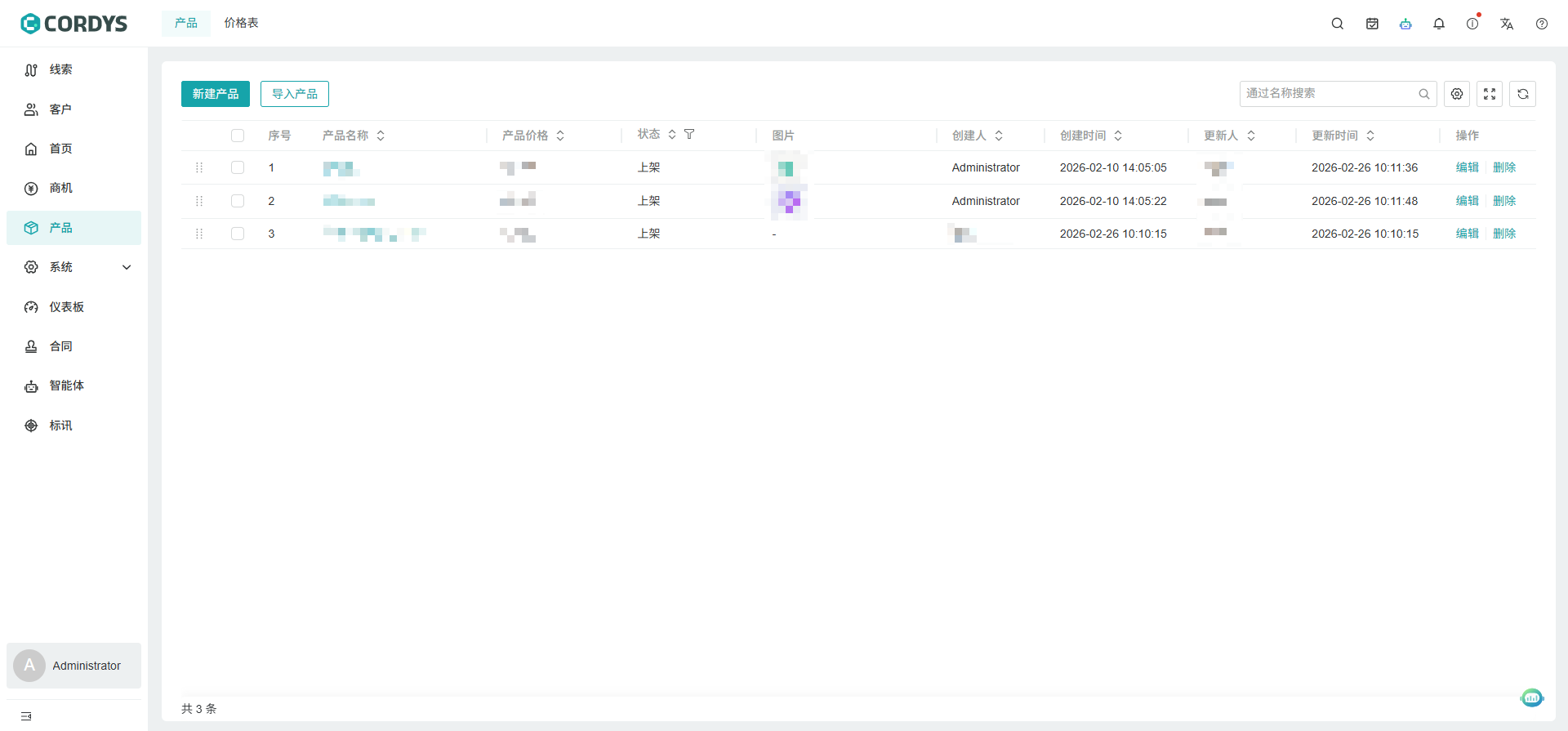Tick the checkbox for row 3
1568x731 pixels.
238,234
